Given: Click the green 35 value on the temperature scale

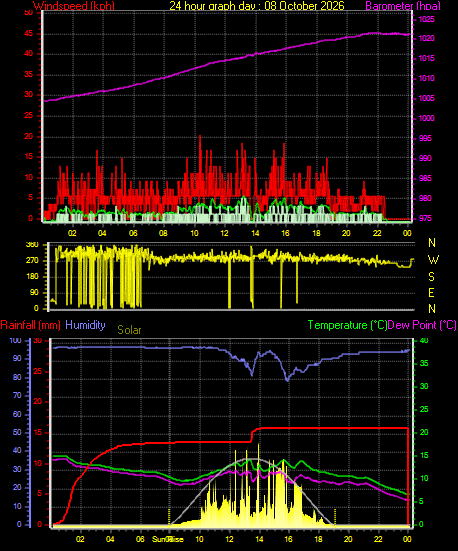Looking at the screenshot, I should point(424,363).
